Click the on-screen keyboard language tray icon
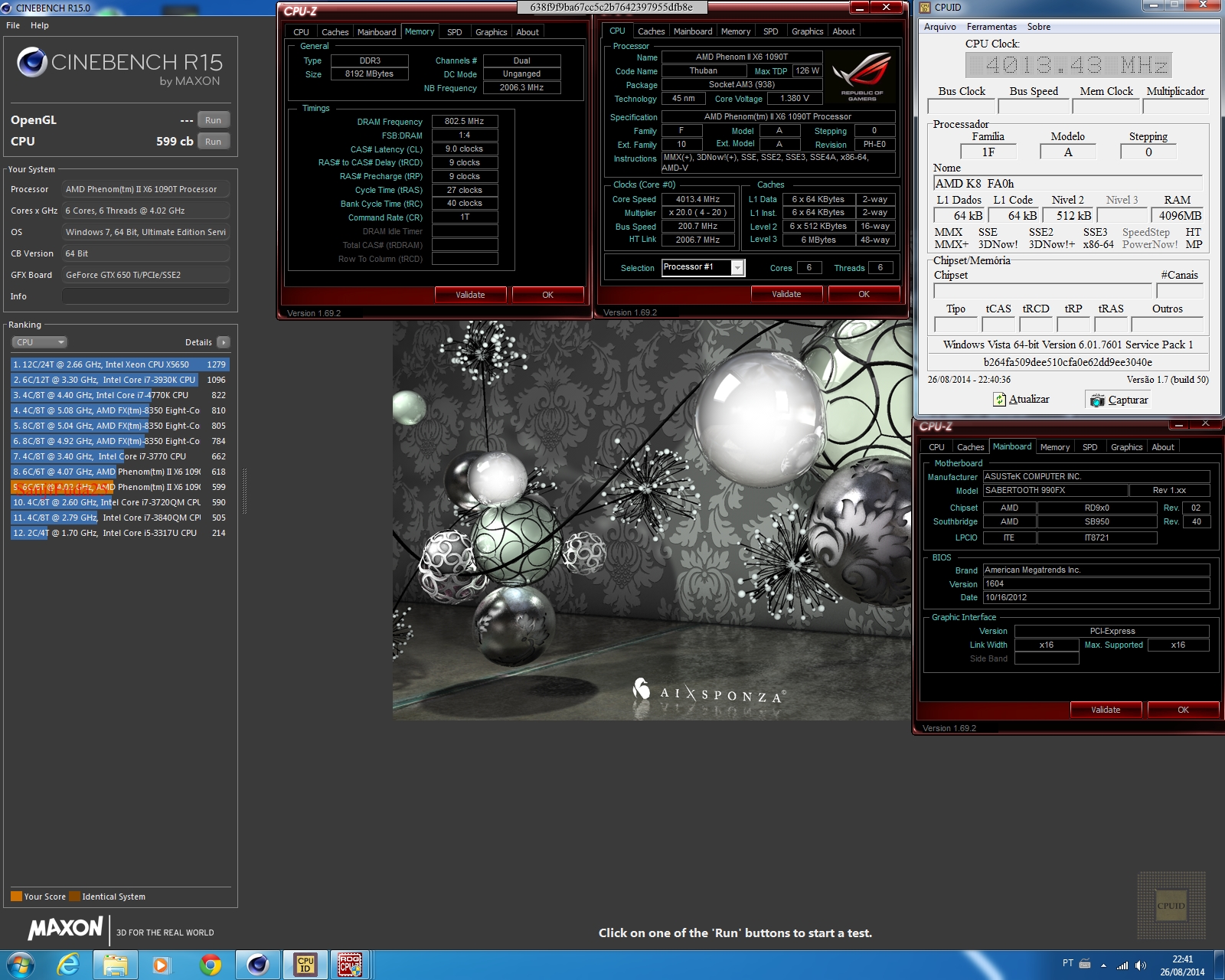The width and height of the screenshot is (1225, 980). 1085,964
